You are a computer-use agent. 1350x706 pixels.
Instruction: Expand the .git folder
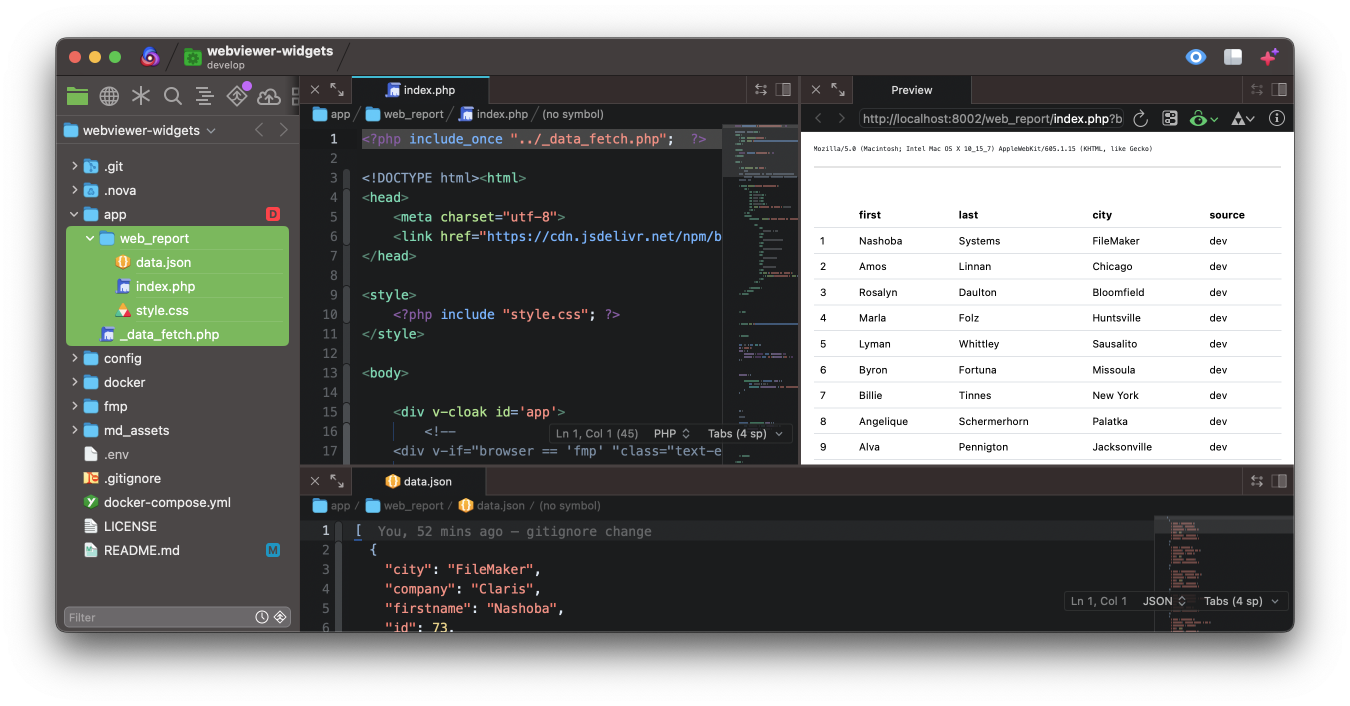(74, 166)
